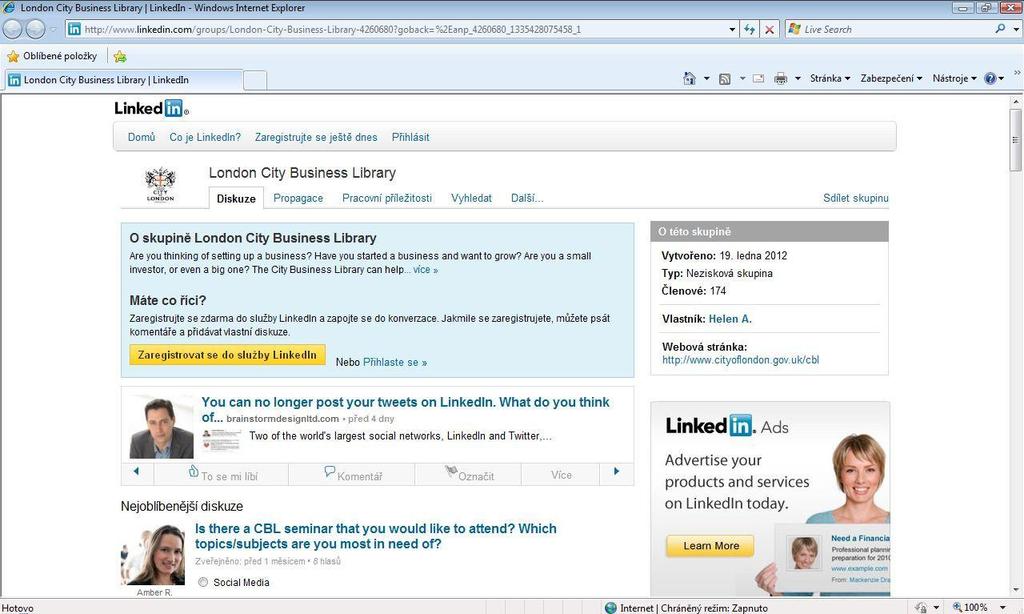The width and height of the screenshot is (1024, 614).
Task: Click the RSS feeds icon in command bar
Action: (724, 79)
